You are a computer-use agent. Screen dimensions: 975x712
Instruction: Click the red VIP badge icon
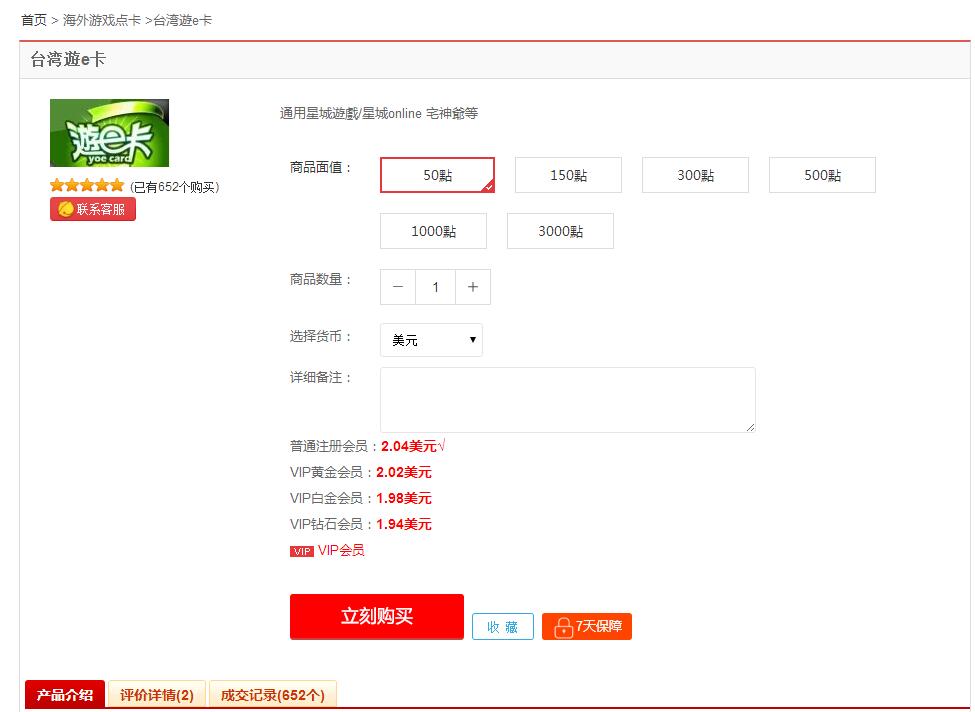(302, 552)
